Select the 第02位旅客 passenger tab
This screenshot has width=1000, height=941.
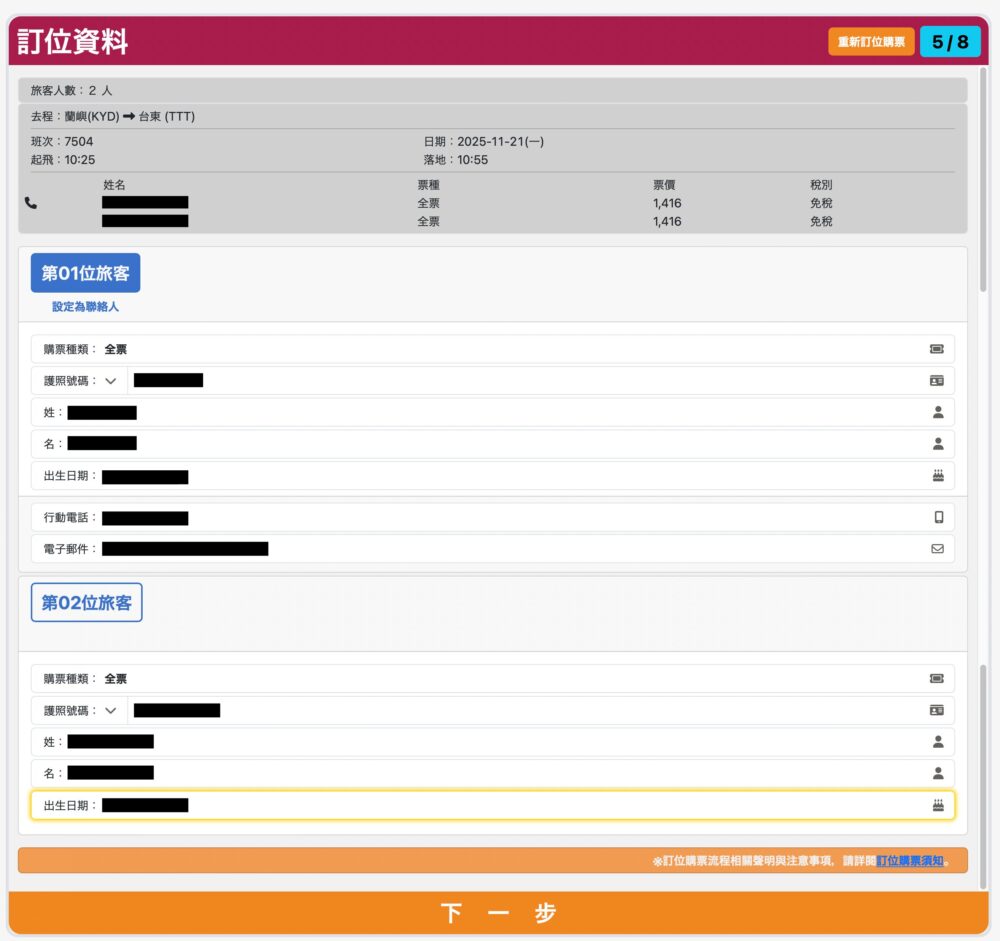[x=86, y=602]
